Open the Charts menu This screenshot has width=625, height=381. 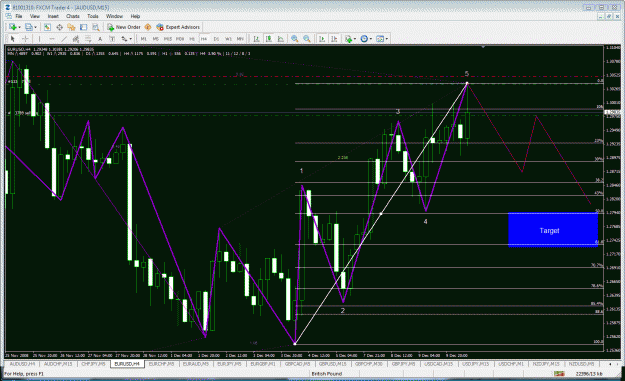(x=73, y=16)
